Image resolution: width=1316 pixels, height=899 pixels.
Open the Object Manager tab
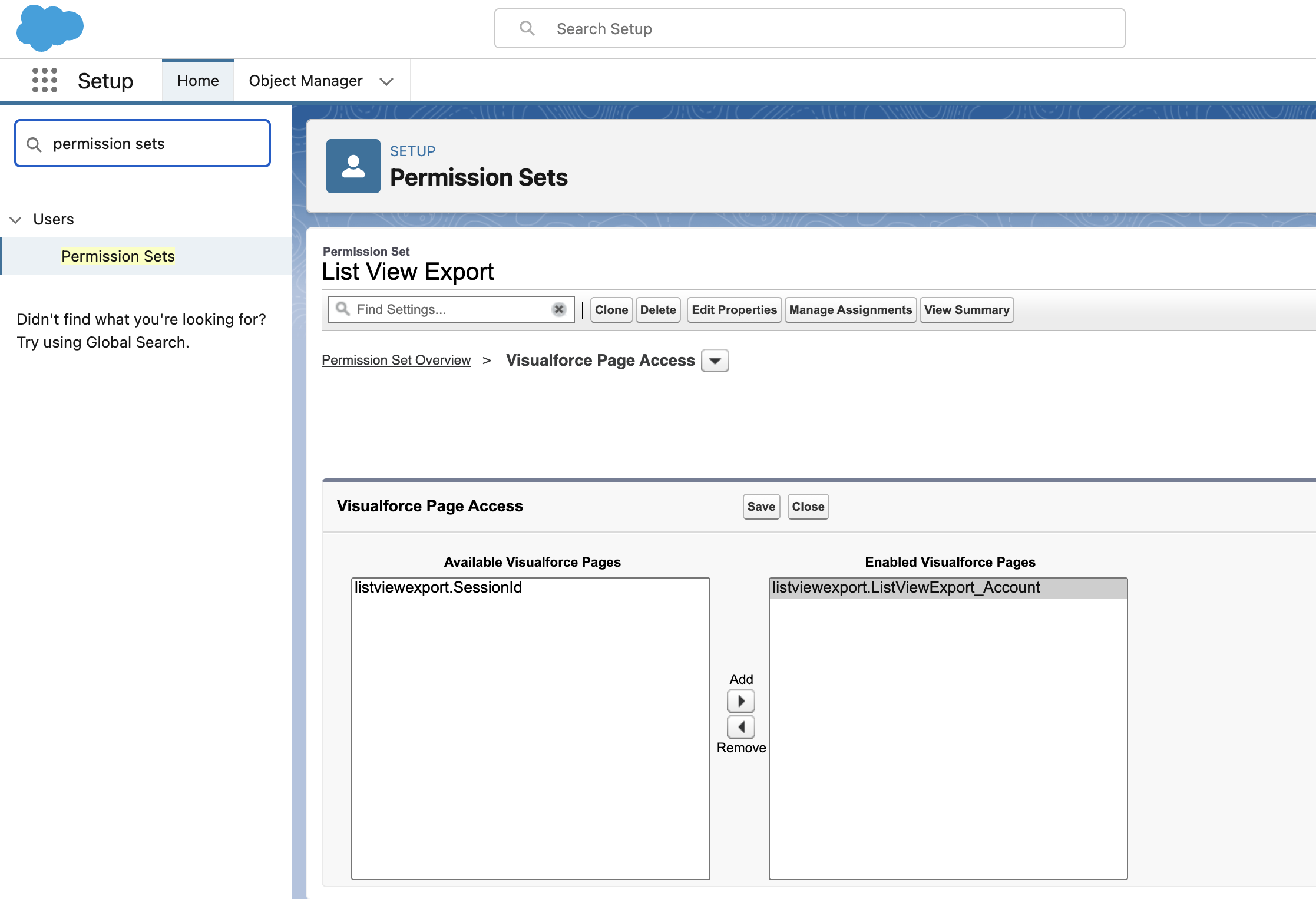pyautogui.click(x=306, y=81)
